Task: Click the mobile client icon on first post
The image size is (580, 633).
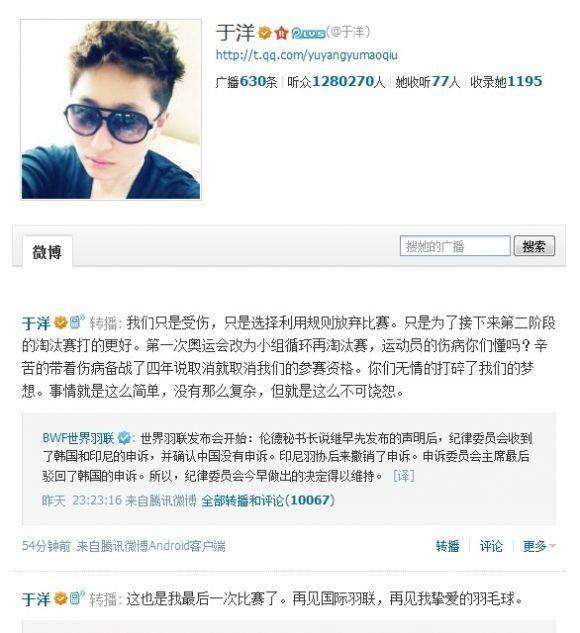Action: [x=76, y=322]
